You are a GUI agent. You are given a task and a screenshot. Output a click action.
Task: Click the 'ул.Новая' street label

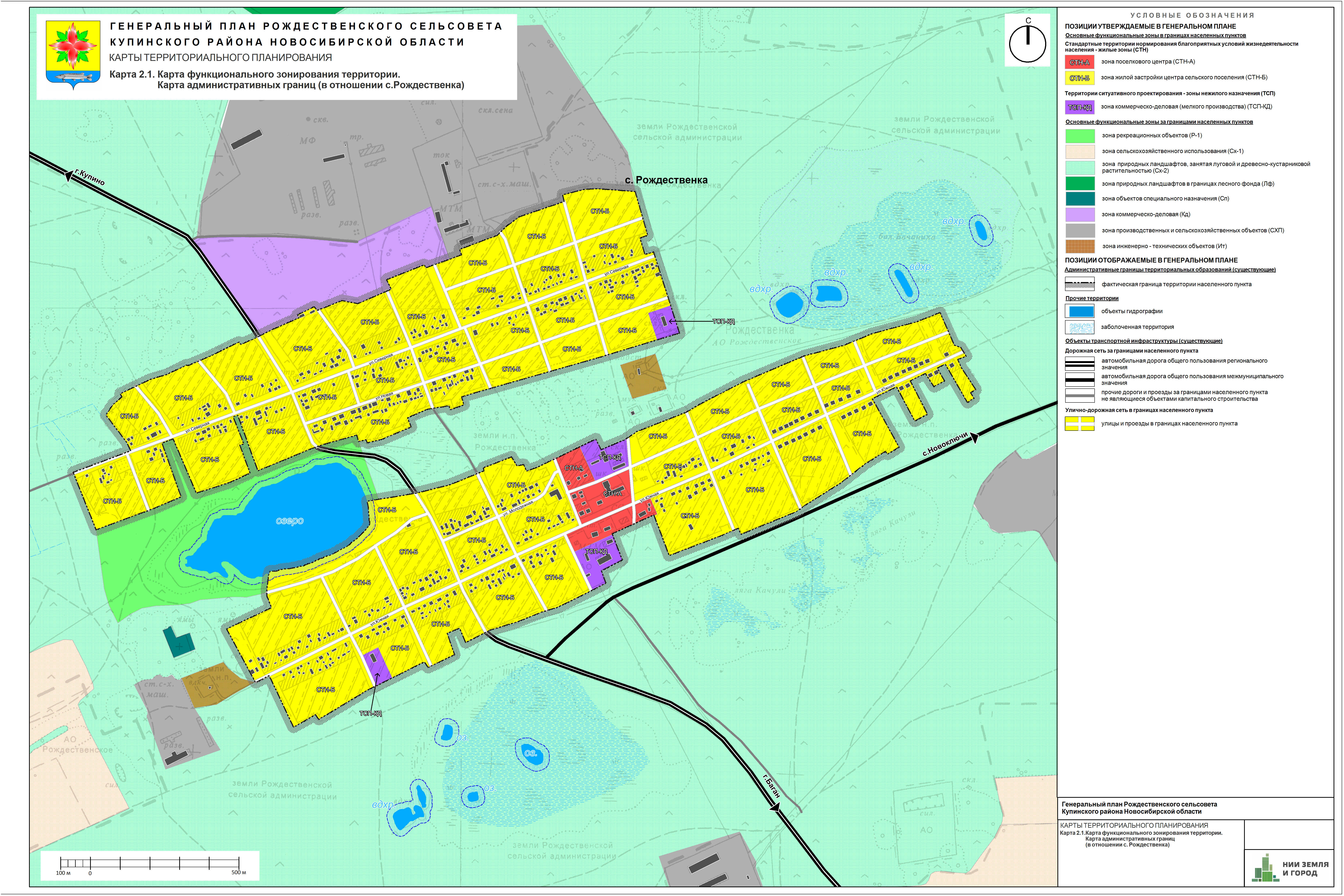coord(384,395)
